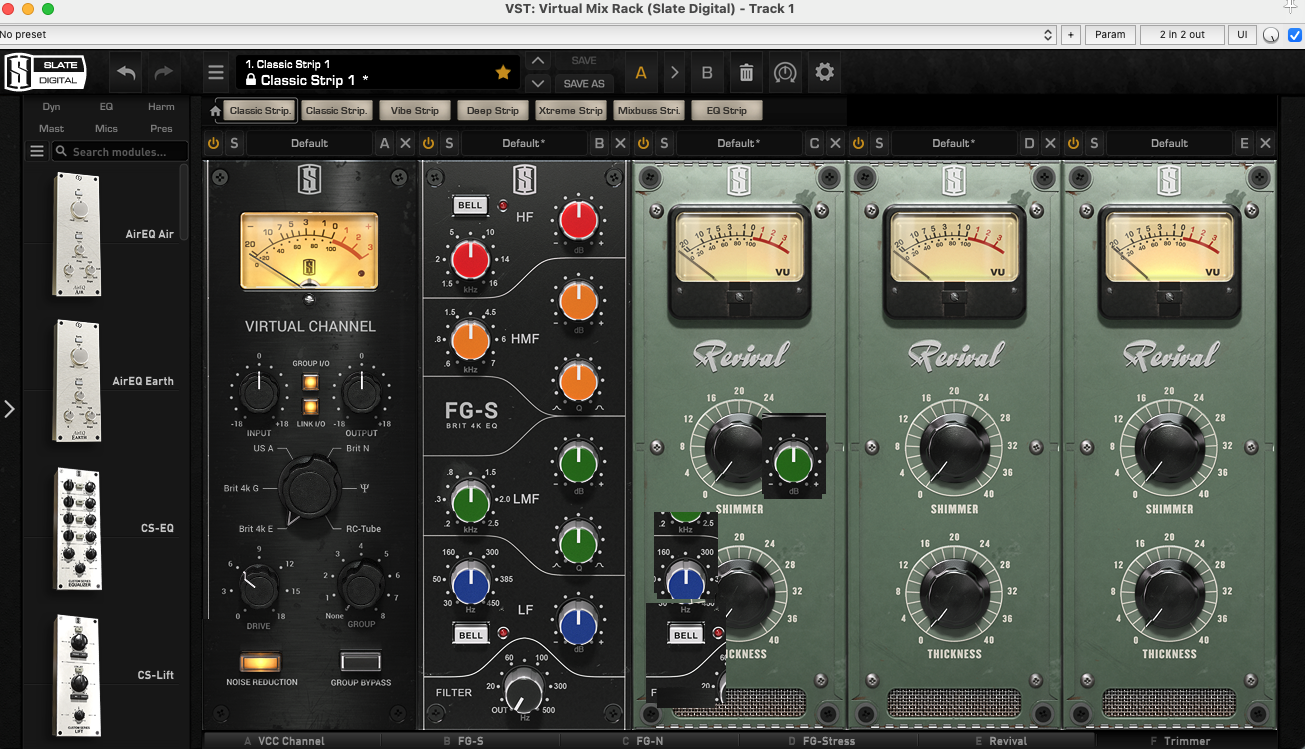Open the Mixbuss Strip tab

[x=648, y=111]
